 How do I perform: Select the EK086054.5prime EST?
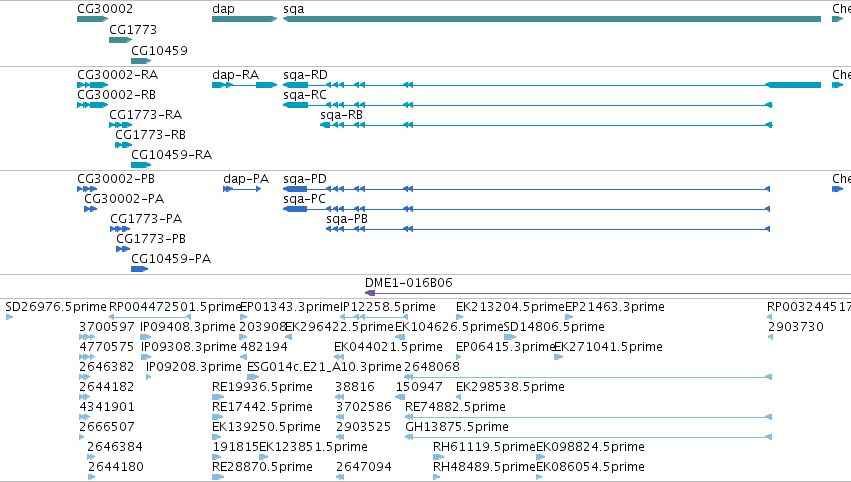point(539,478)
